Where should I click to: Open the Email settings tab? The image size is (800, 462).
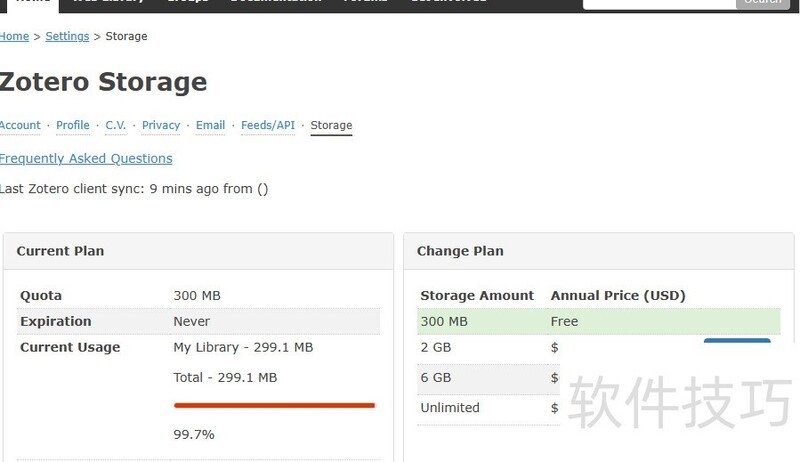tap(210, 125)
